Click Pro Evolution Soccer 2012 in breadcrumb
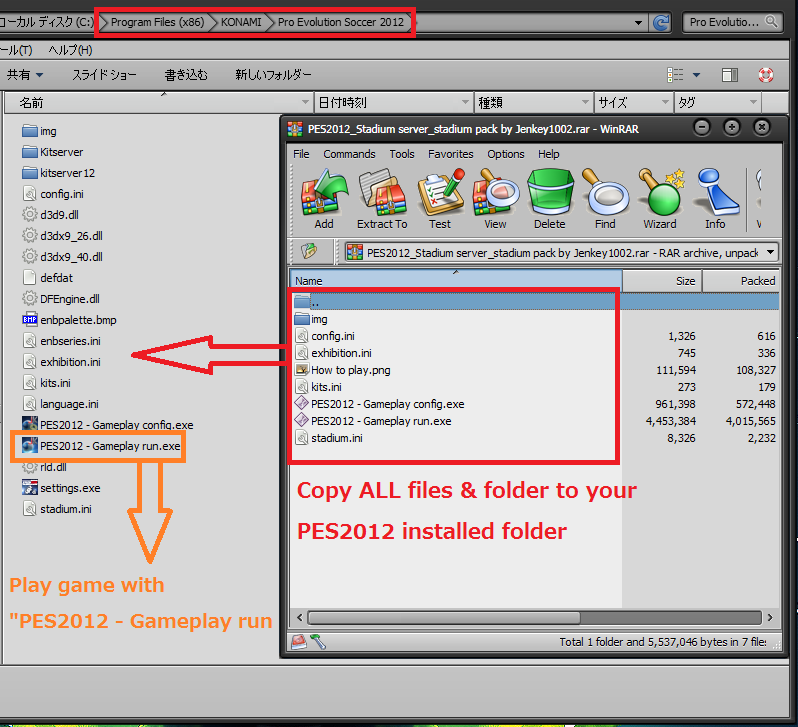798x727 pixels. (341, 22)
